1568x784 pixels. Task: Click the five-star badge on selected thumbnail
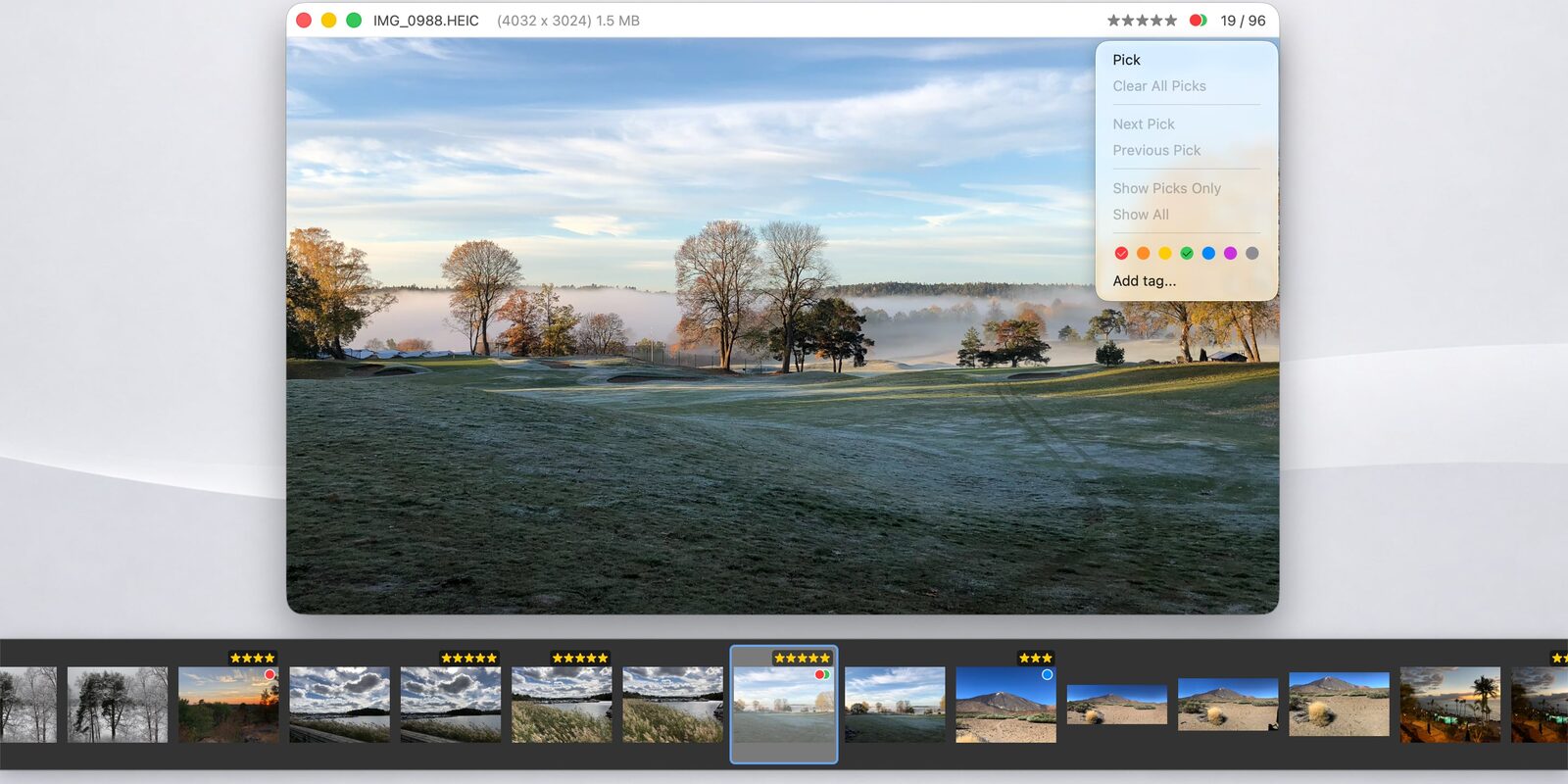(x=802, y=658)
